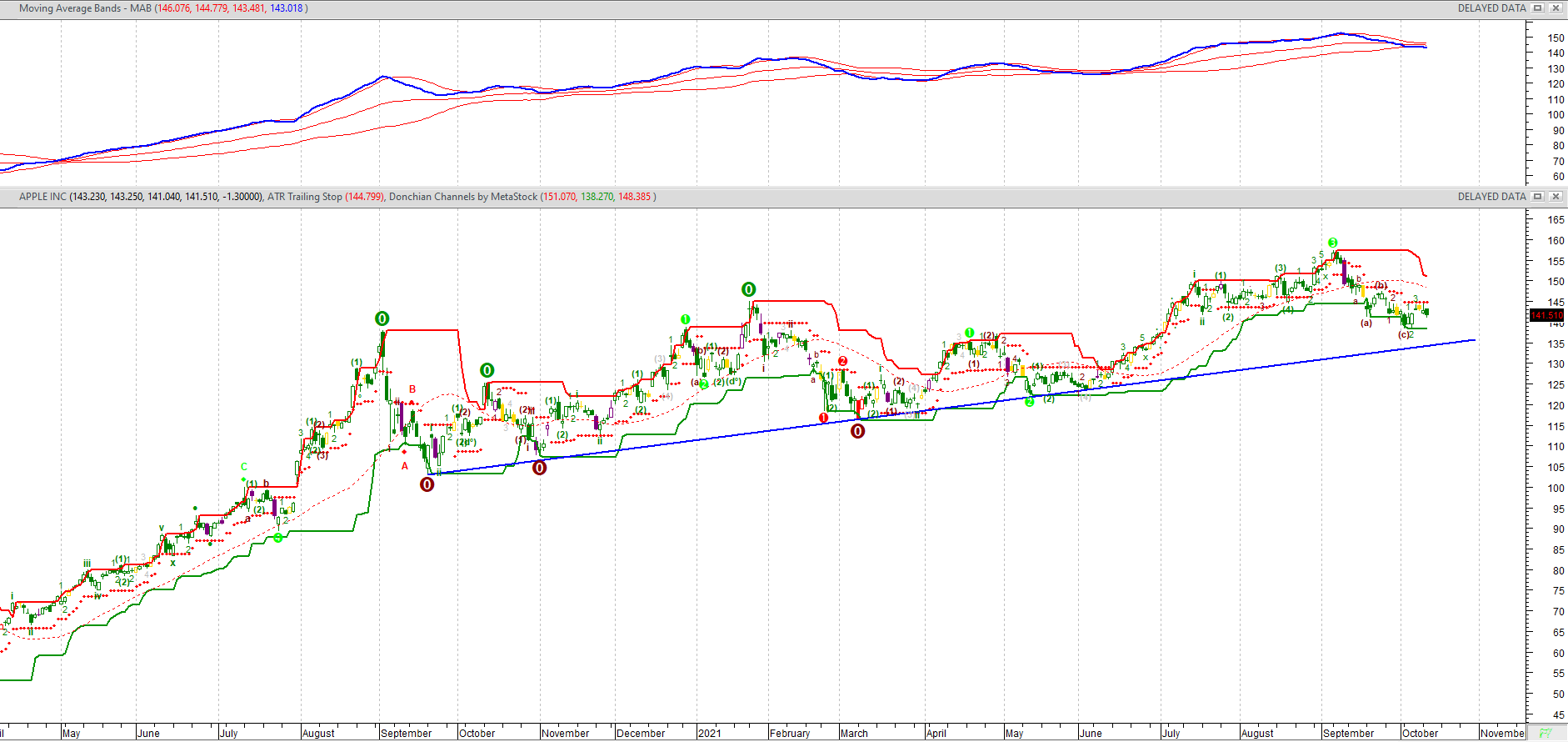Click the Donchian Channels by MetaStock label
This screenshot has height=742, width=1568.
coord(462,197)
